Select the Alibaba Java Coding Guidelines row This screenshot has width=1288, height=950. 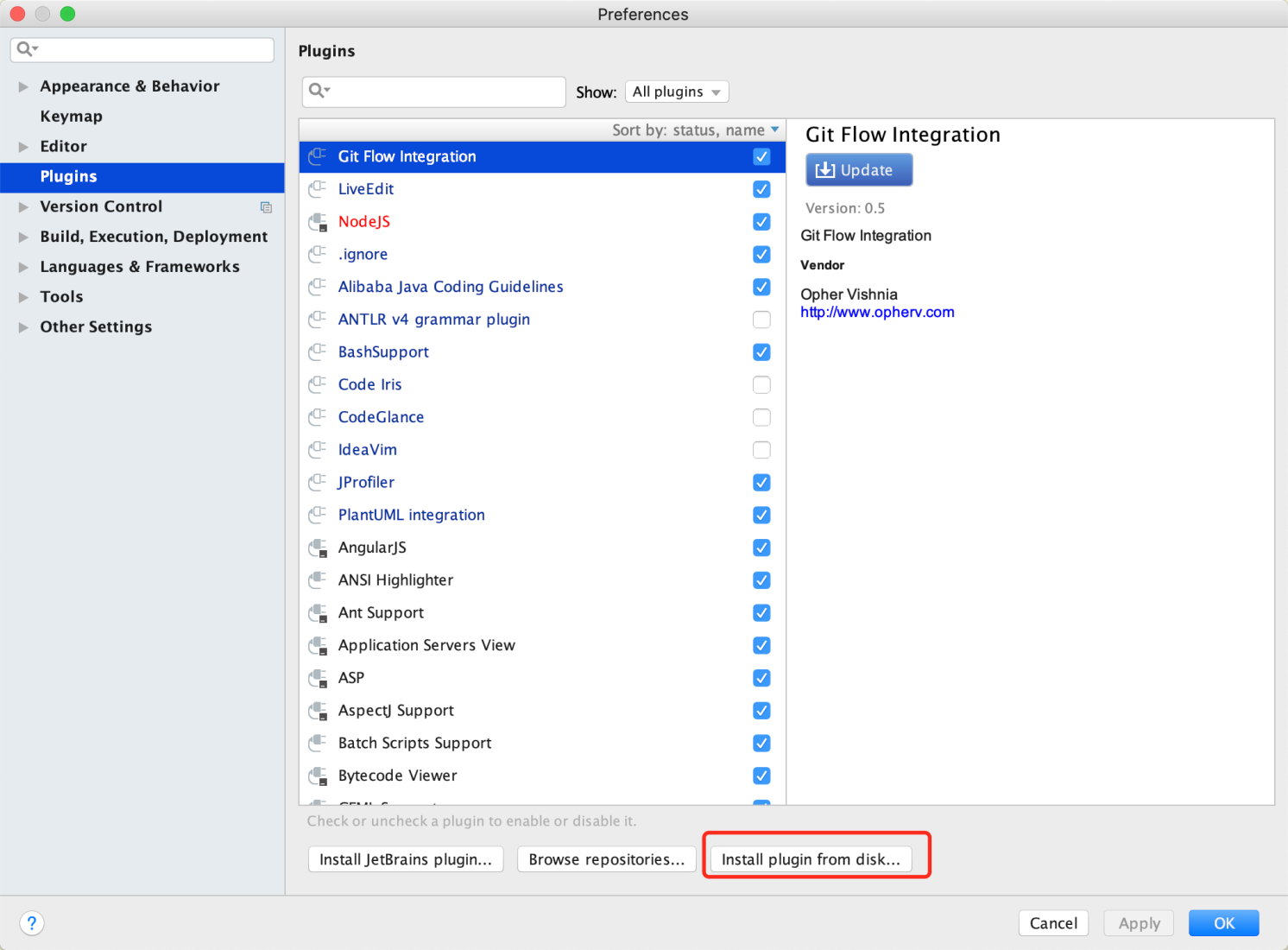click(542, 287)
